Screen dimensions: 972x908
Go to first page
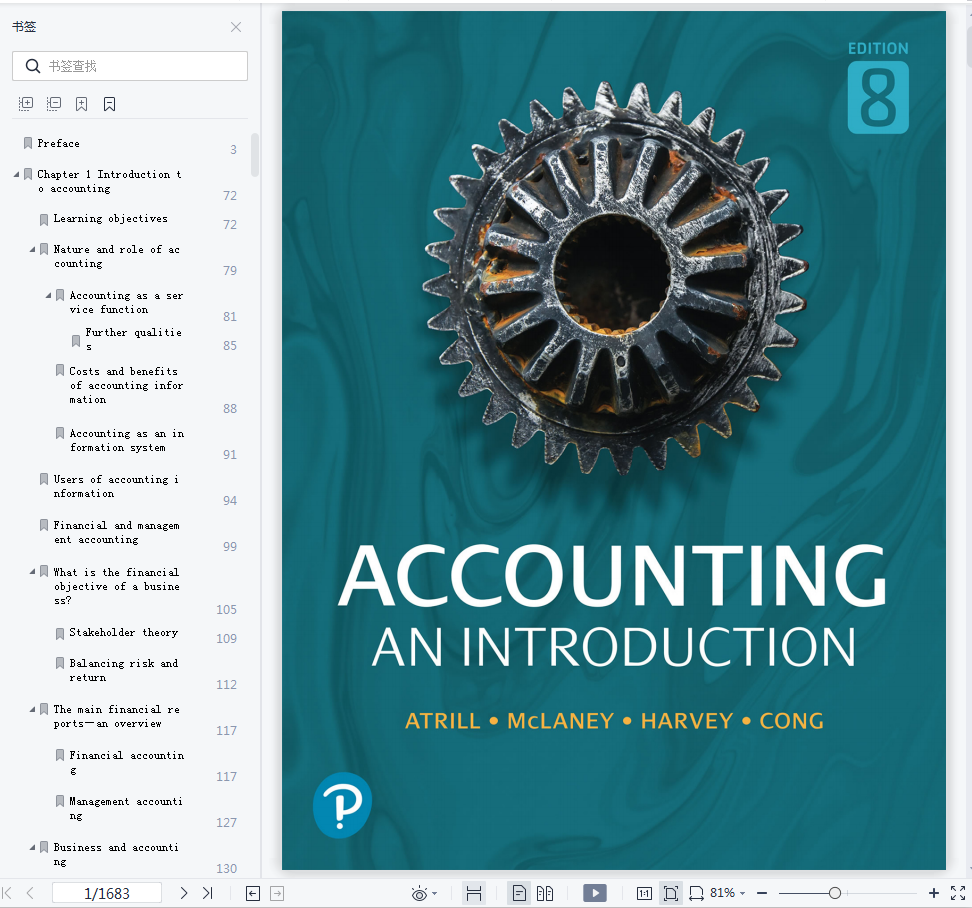coord(7,893)
